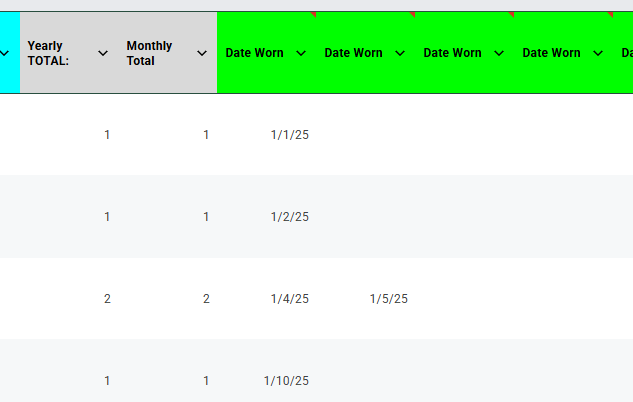Image resolution: width=633 pixels, height=402 pixels.
Task: Click red note marker on first Date Worn header
Action: pyautogui.click(x=312, y=15)
